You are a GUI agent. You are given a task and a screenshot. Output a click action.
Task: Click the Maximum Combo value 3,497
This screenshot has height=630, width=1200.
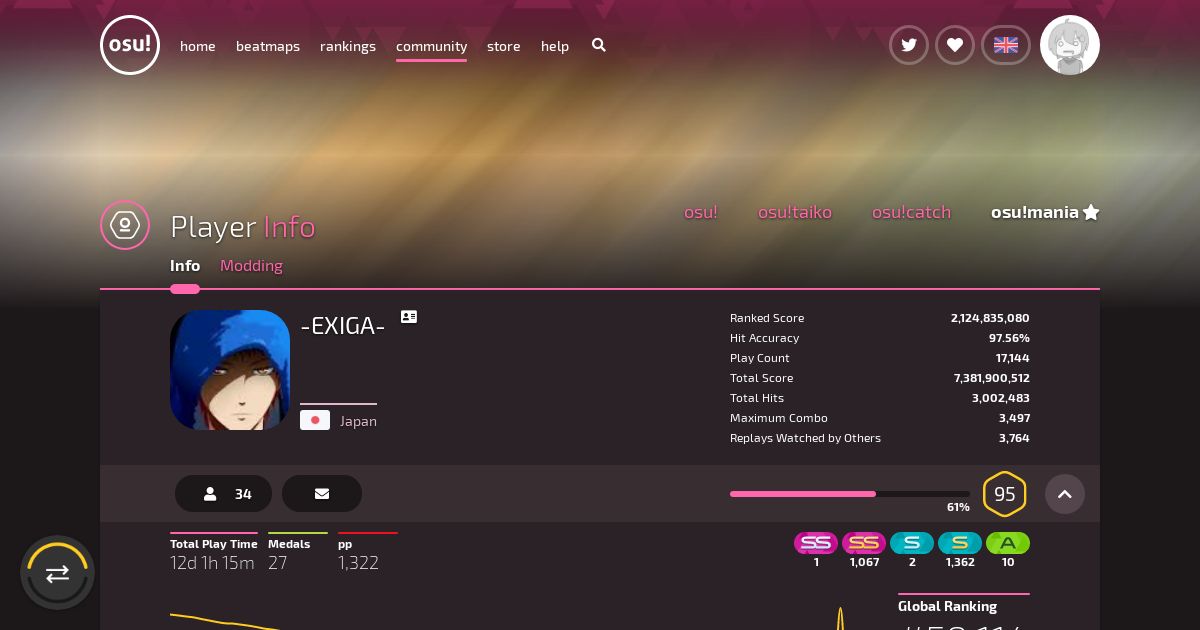[1014, 418]
